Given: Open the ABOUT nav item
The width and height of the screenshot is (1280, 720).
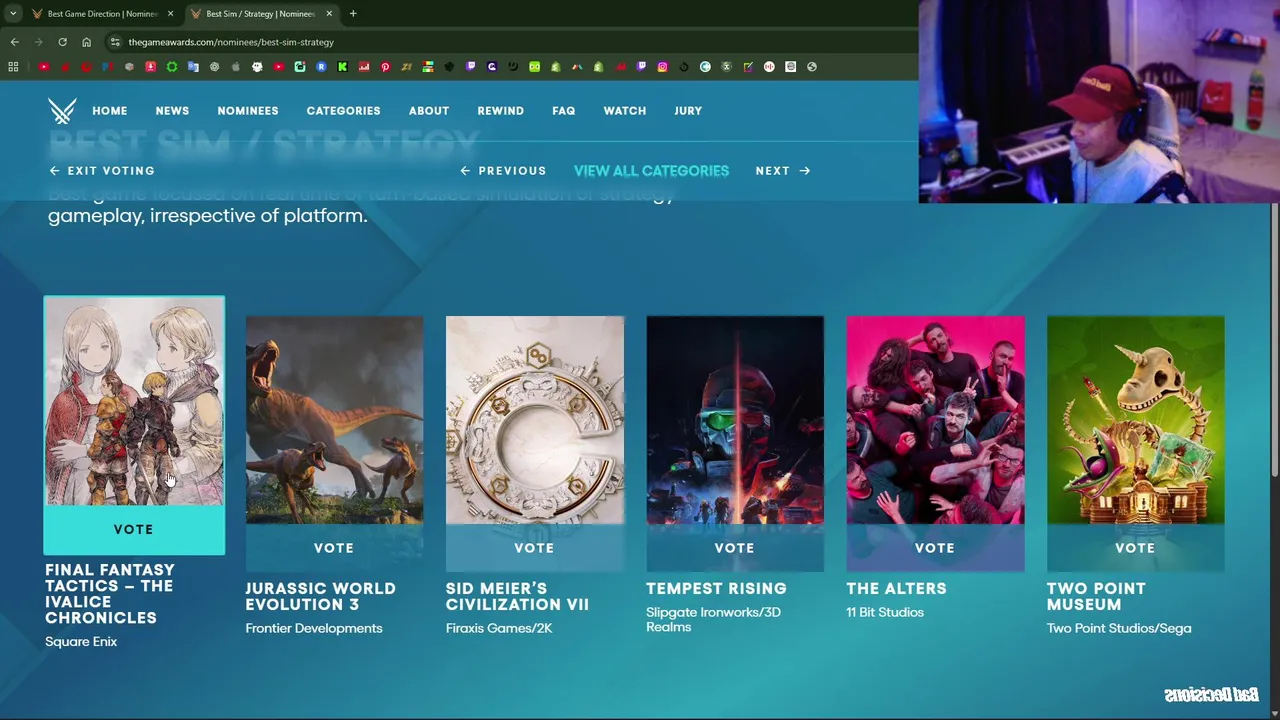Looking at the screenshot, I should point(429,111).
